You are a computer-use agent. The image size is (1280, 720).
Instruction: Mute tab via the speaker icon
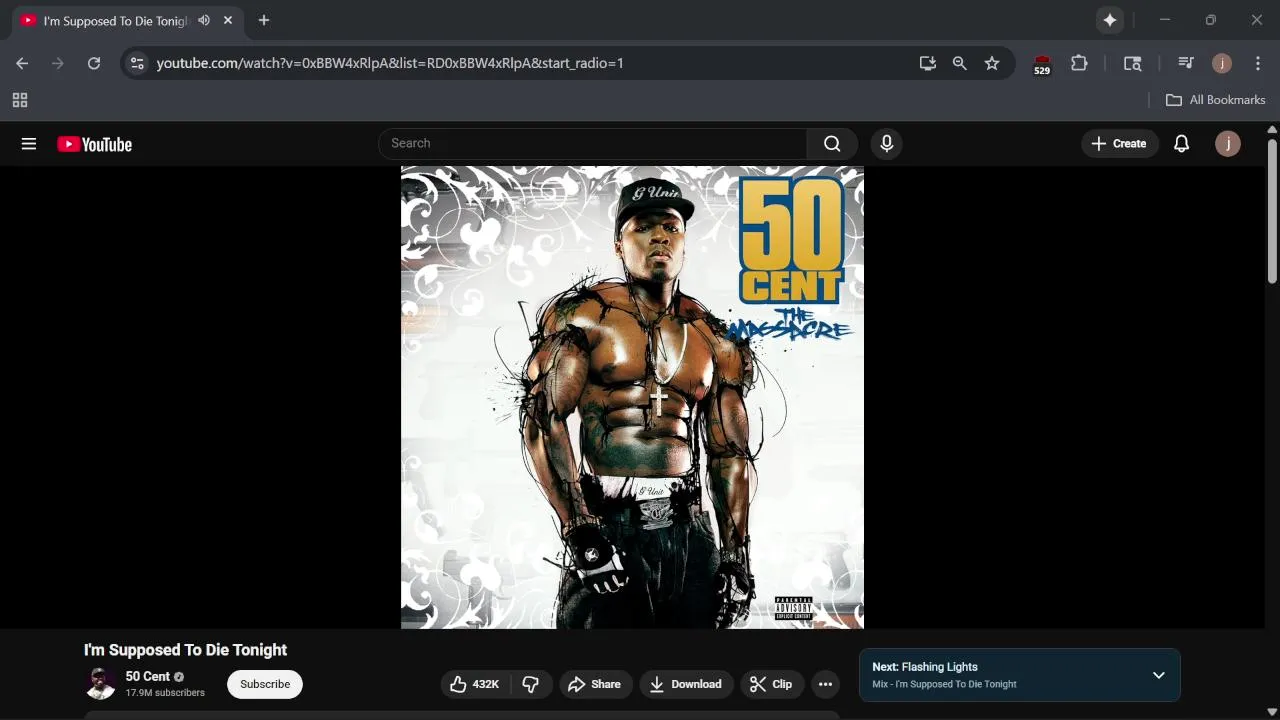204,20
